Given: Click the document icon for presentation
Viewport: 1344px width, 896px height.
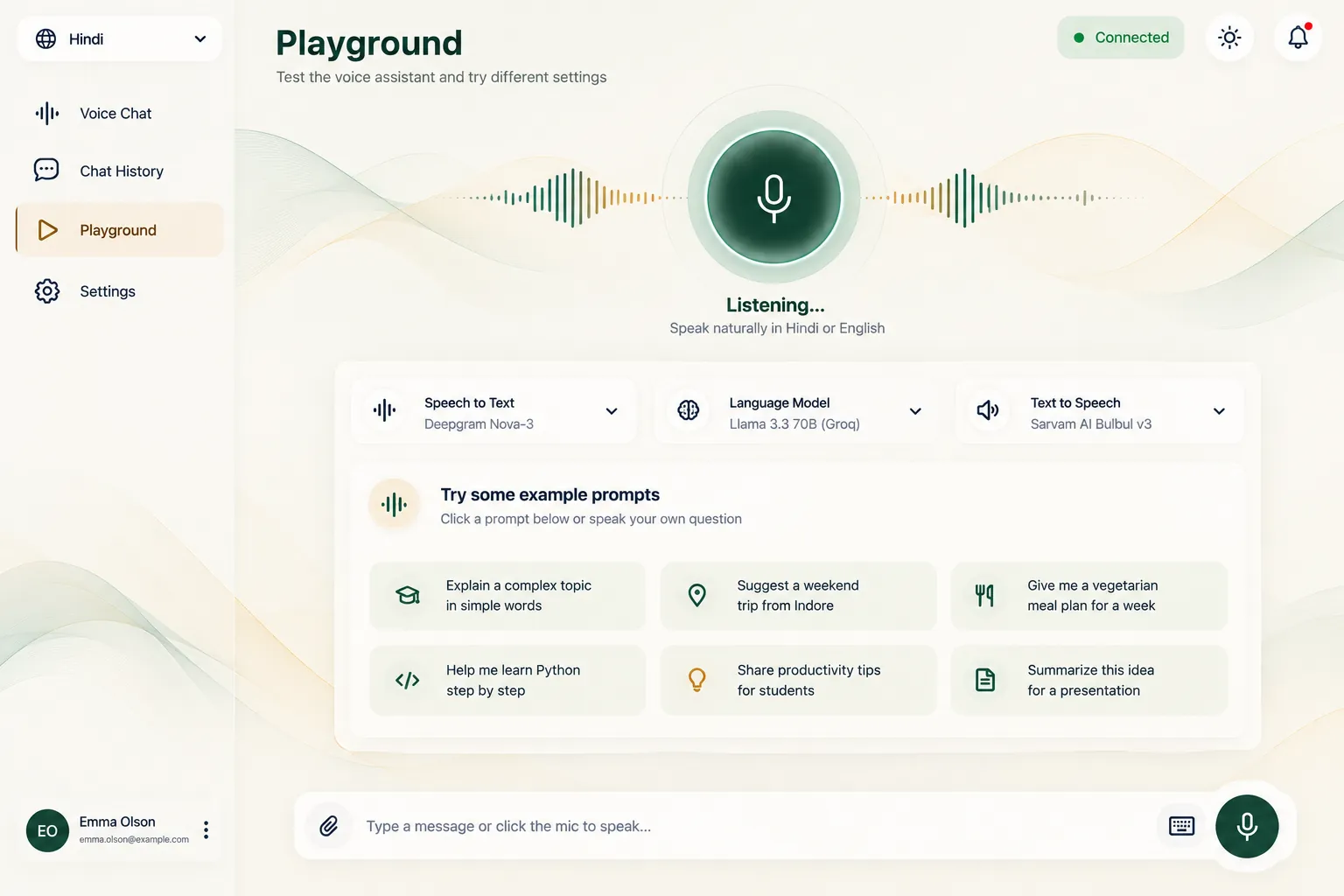Looking at the screenshot, I should point(985,681).
